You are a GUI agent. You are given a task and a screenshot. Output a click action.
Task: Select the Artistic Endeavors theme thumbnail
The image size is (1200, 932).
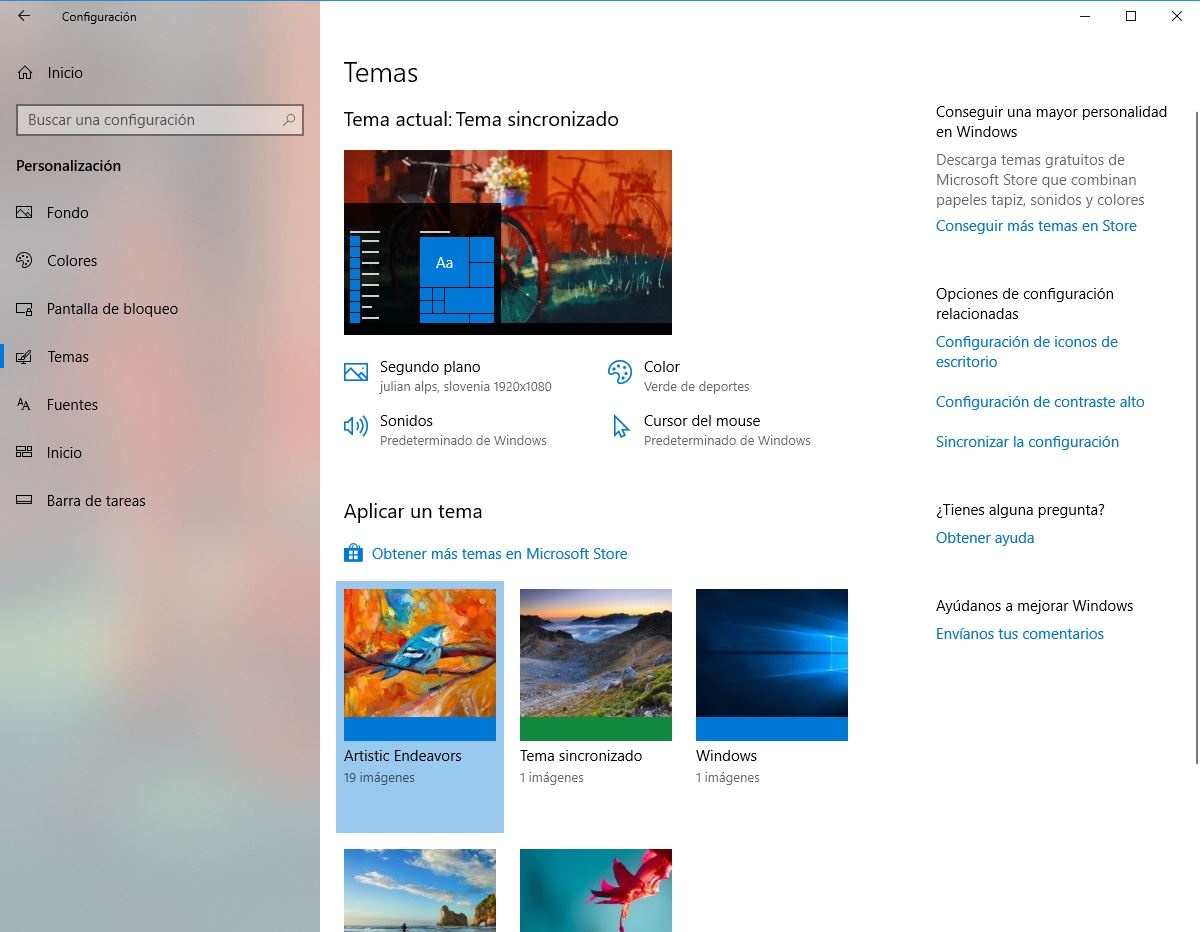click(420, 665)
